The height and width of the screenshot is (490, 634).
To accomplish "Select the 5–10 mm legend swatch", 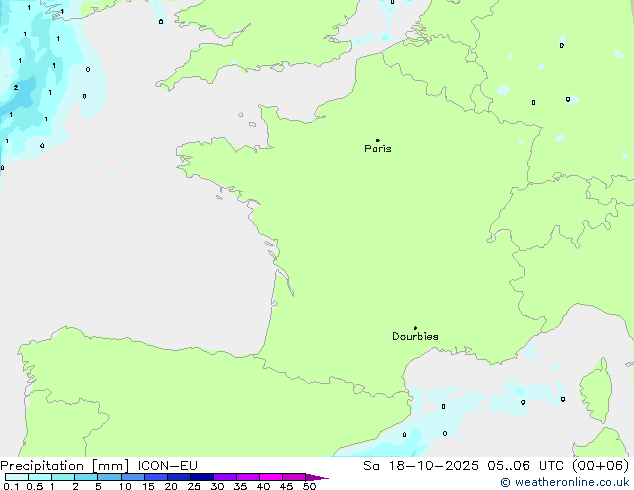I will (109, 477).
